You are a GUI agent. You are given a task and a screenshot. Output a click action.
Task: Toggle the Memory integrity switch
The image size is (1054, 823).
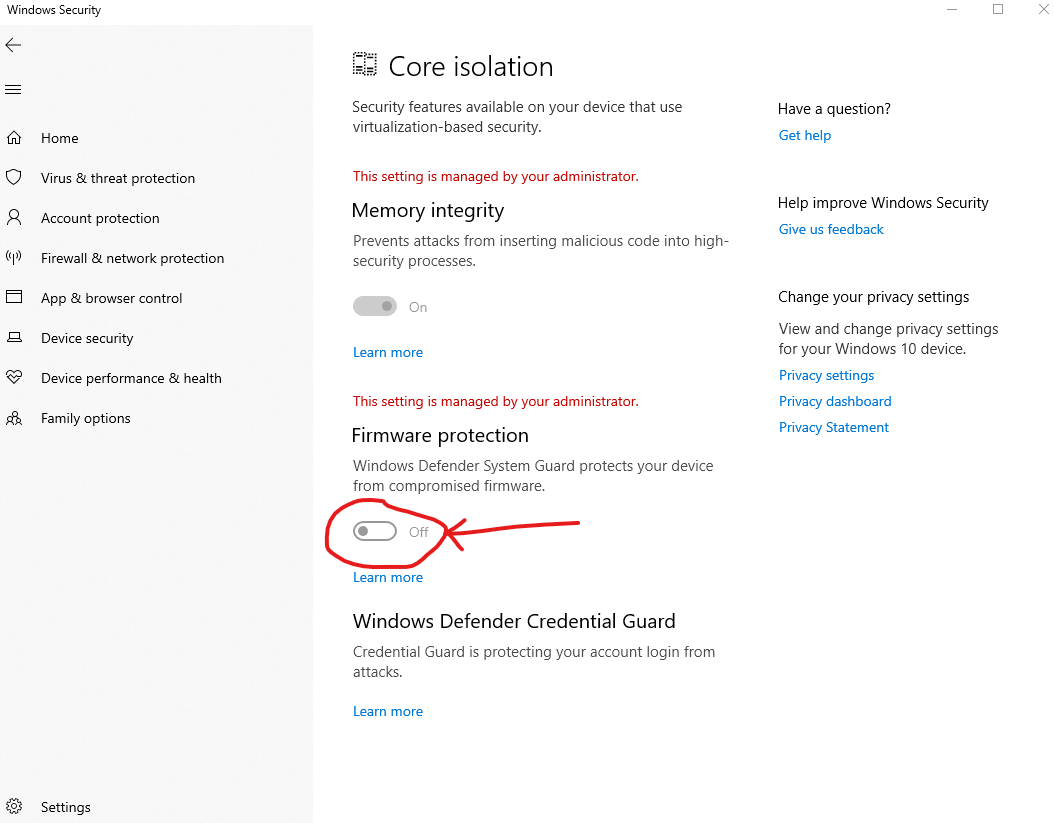pos(375,307)
